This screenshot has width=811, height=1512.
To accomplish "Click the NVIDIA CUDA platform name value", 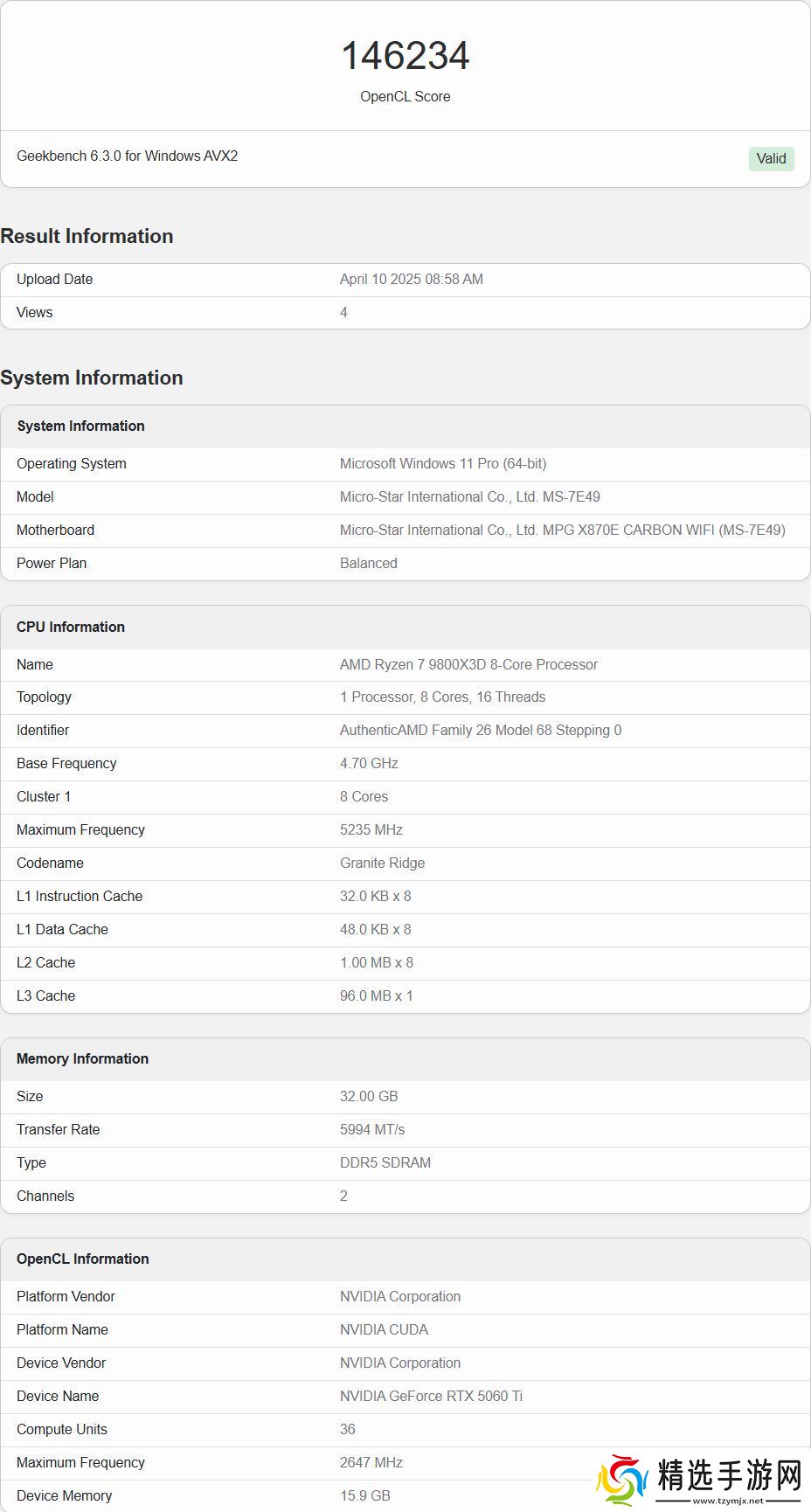I will (384, 1329).
